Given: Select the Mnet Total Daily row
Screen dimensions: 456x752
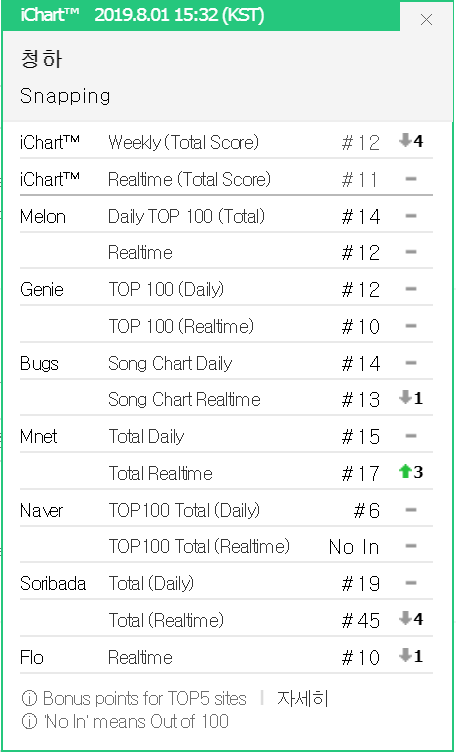Looking at the screenshot, I should [226, 437].
